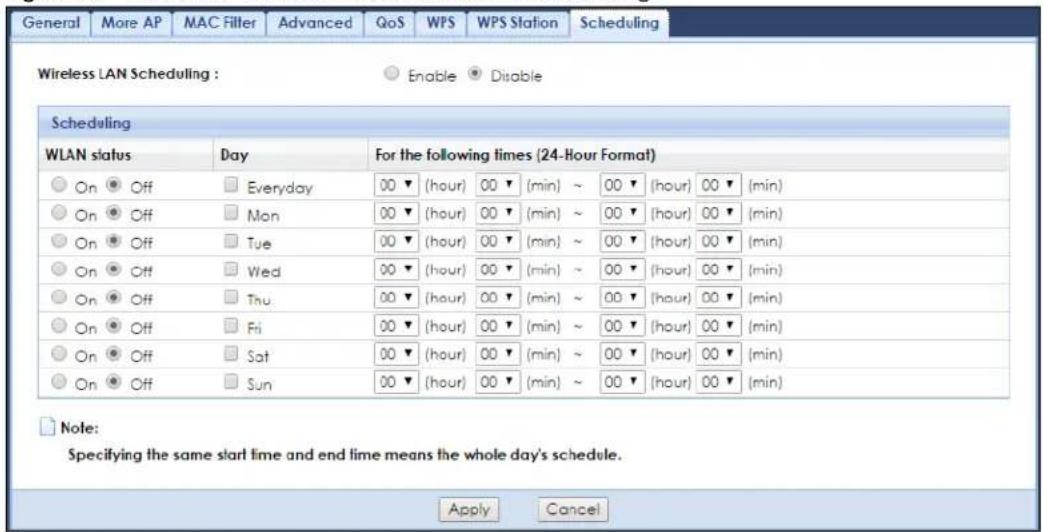This screenshot has height=532, width=1043.
Task: Check the Sat day checkbox
Action: (x=230, y=354)
